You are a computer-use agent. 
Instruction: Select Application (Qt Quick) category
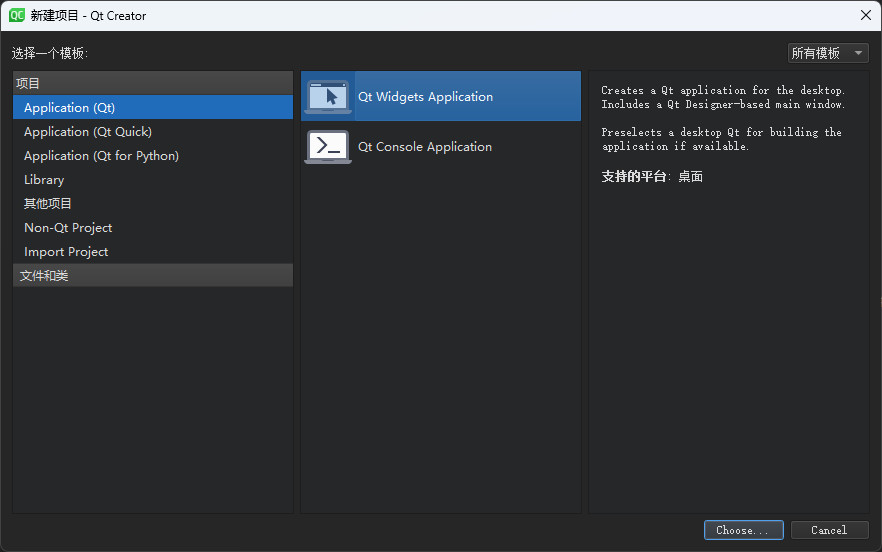pyautogui.click(x=88, y=132)
